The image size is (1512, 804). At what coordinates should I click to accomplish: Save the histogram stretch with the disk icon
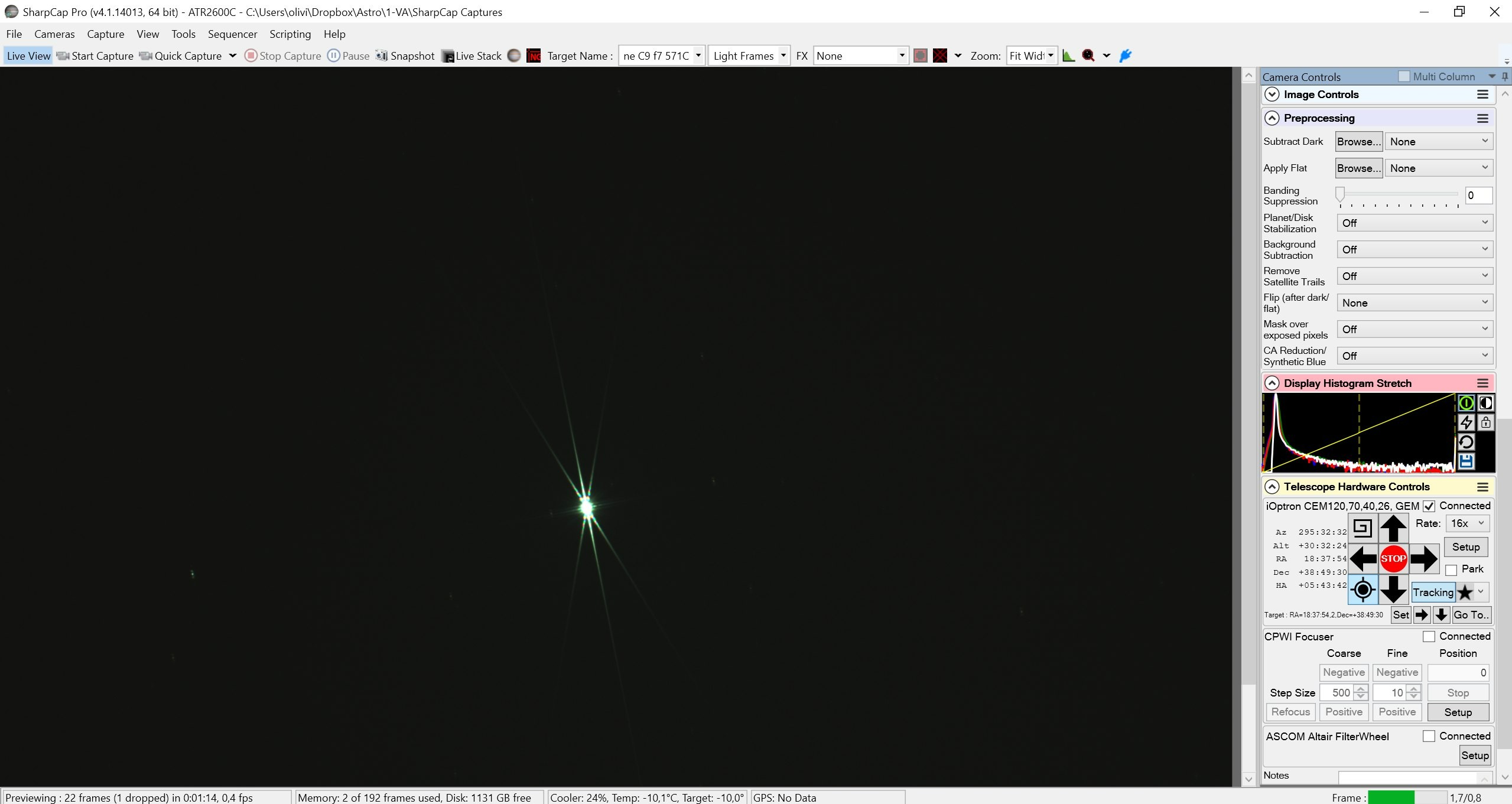1466,461
